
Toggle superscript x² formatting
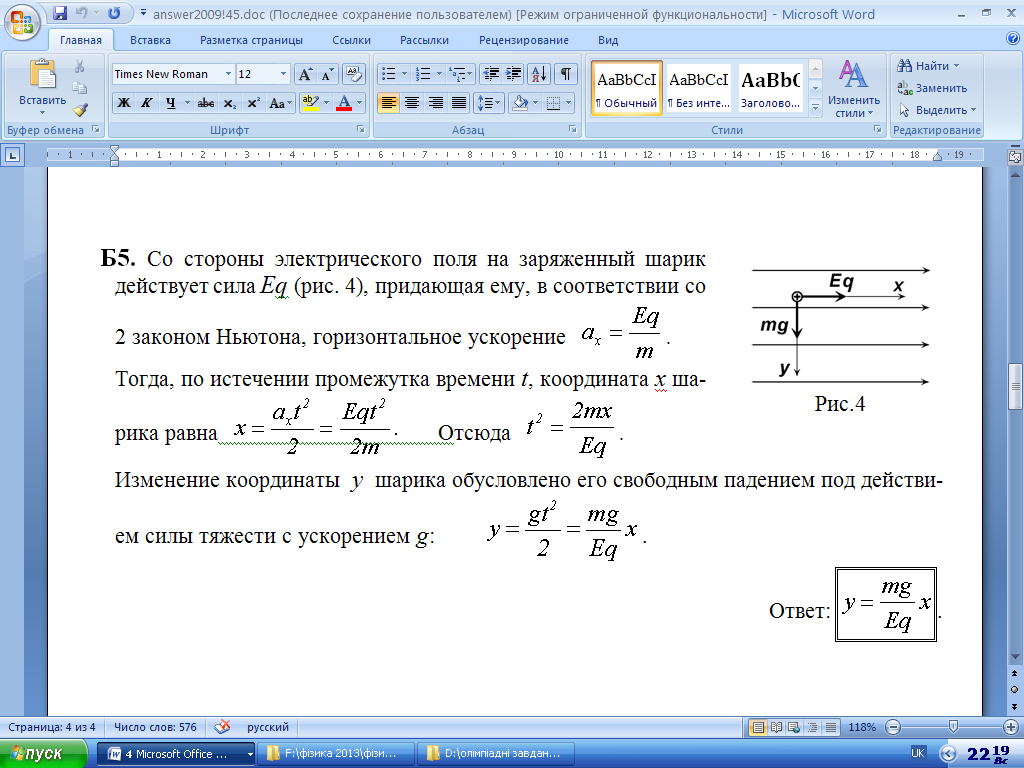pos(253,103)
